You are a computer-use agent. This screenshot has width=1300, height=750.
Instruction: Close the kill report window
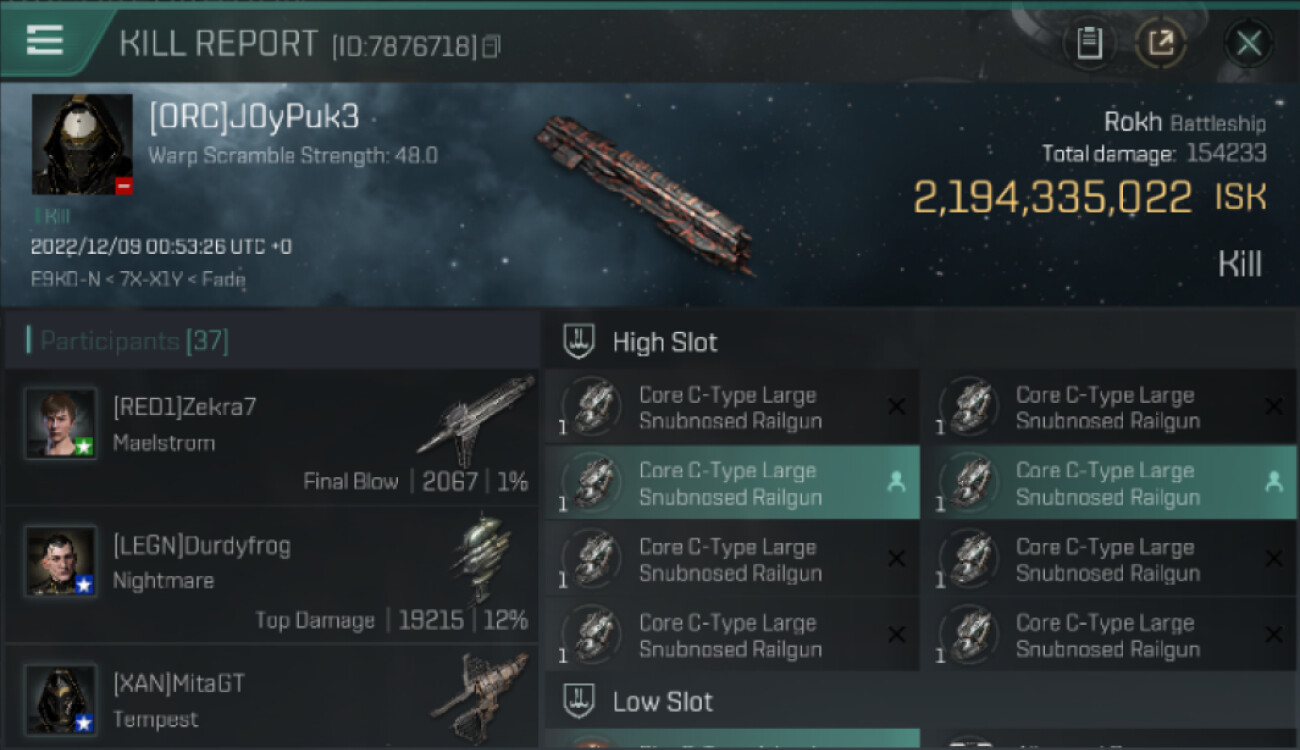coord(1248,43)
